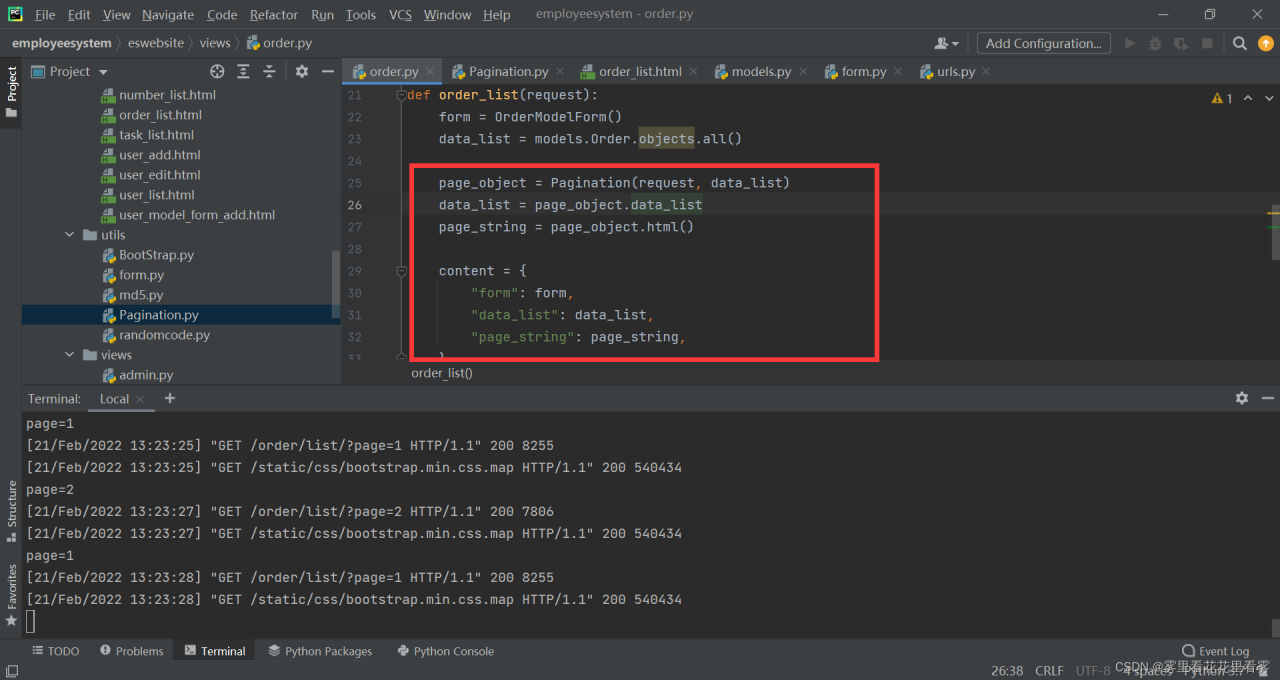Hide the Project panel with minus icon
The height and width of the screenshot is (680, 1280).
[x=327, y=71]
